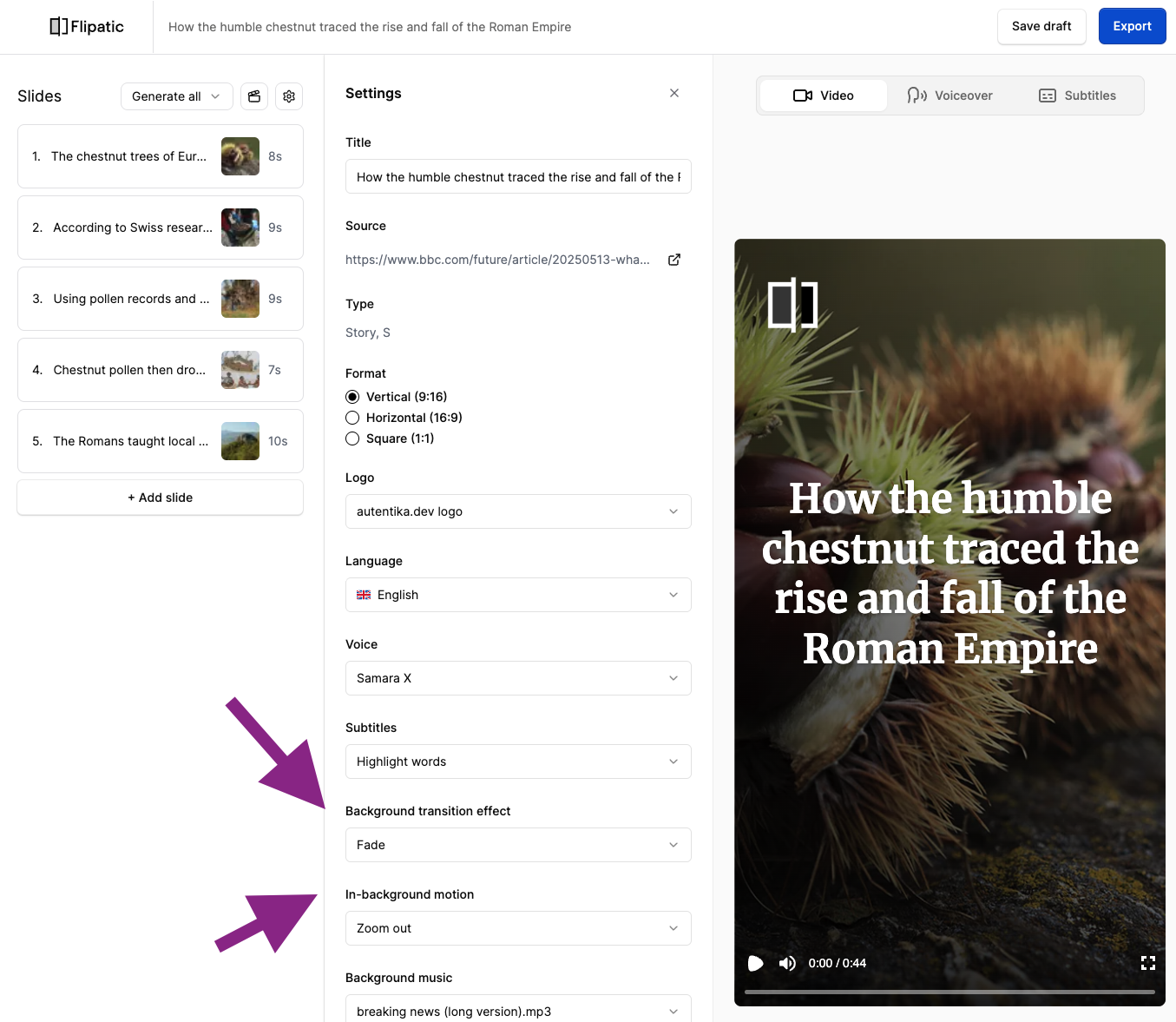Open the Subtitles style dropdown
Image resolution: width=1176 pixels, height=1022 pixels.
pos(518,762)
